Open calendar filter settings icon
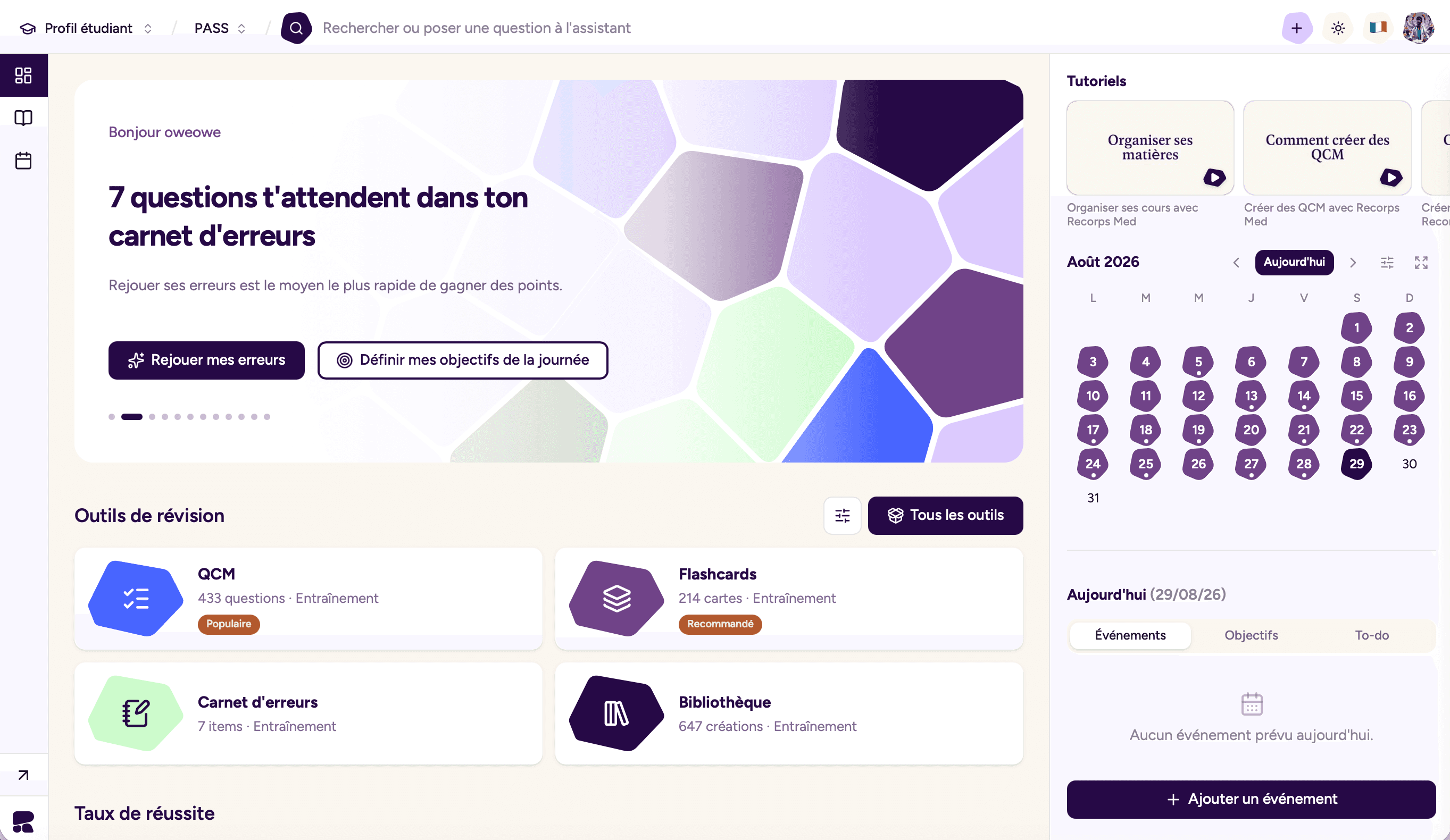This screenshot has width=1450, height=840. click(1387, 263)
